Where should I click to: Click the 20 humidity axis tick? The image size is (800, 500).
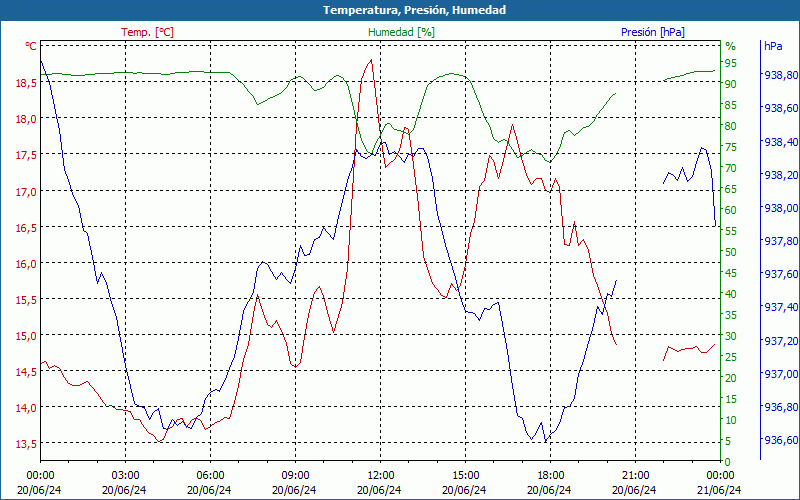tap(731, 378)
